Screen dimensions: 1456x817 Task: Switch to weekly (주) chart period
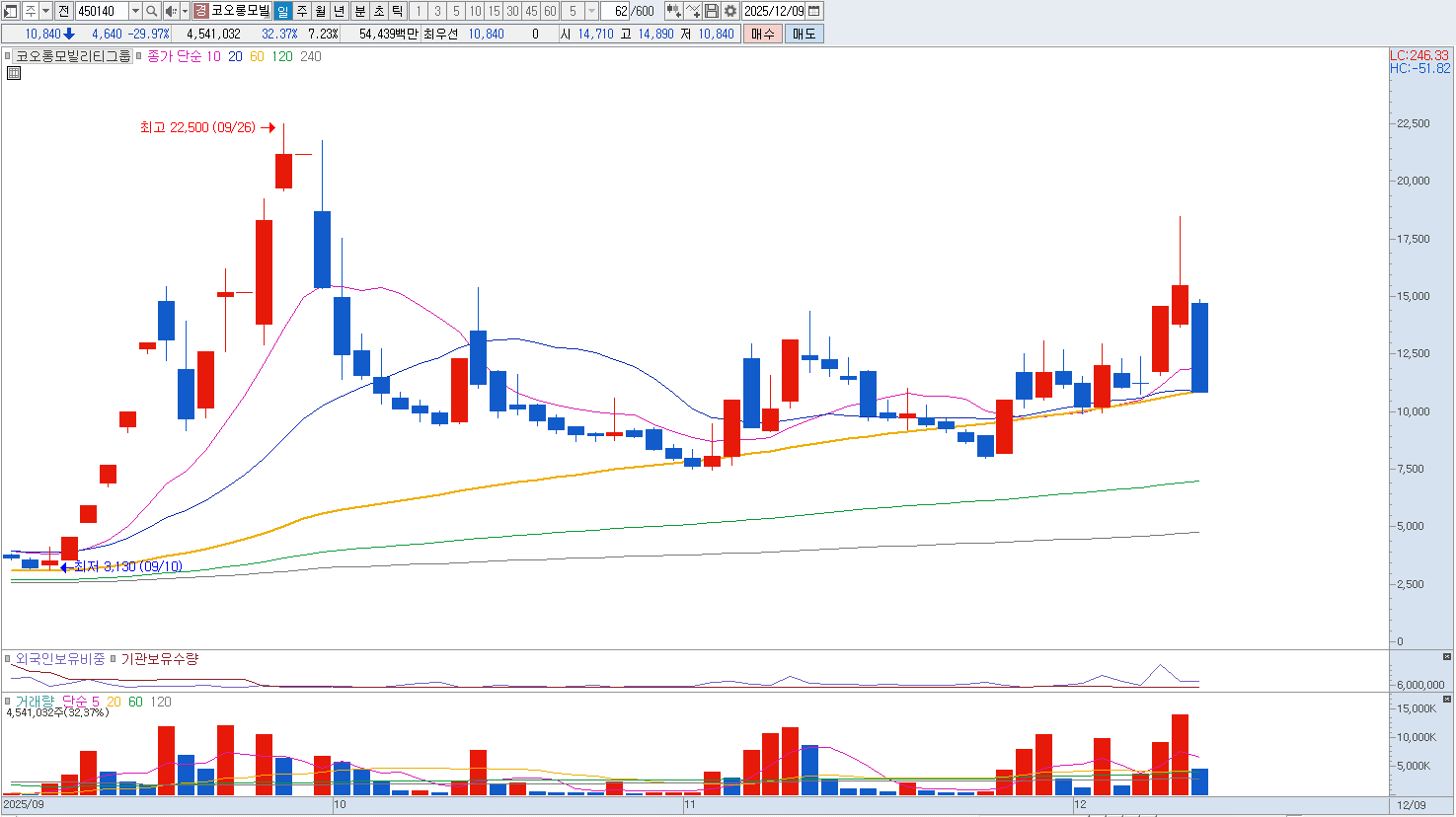[x=302, y=11]
